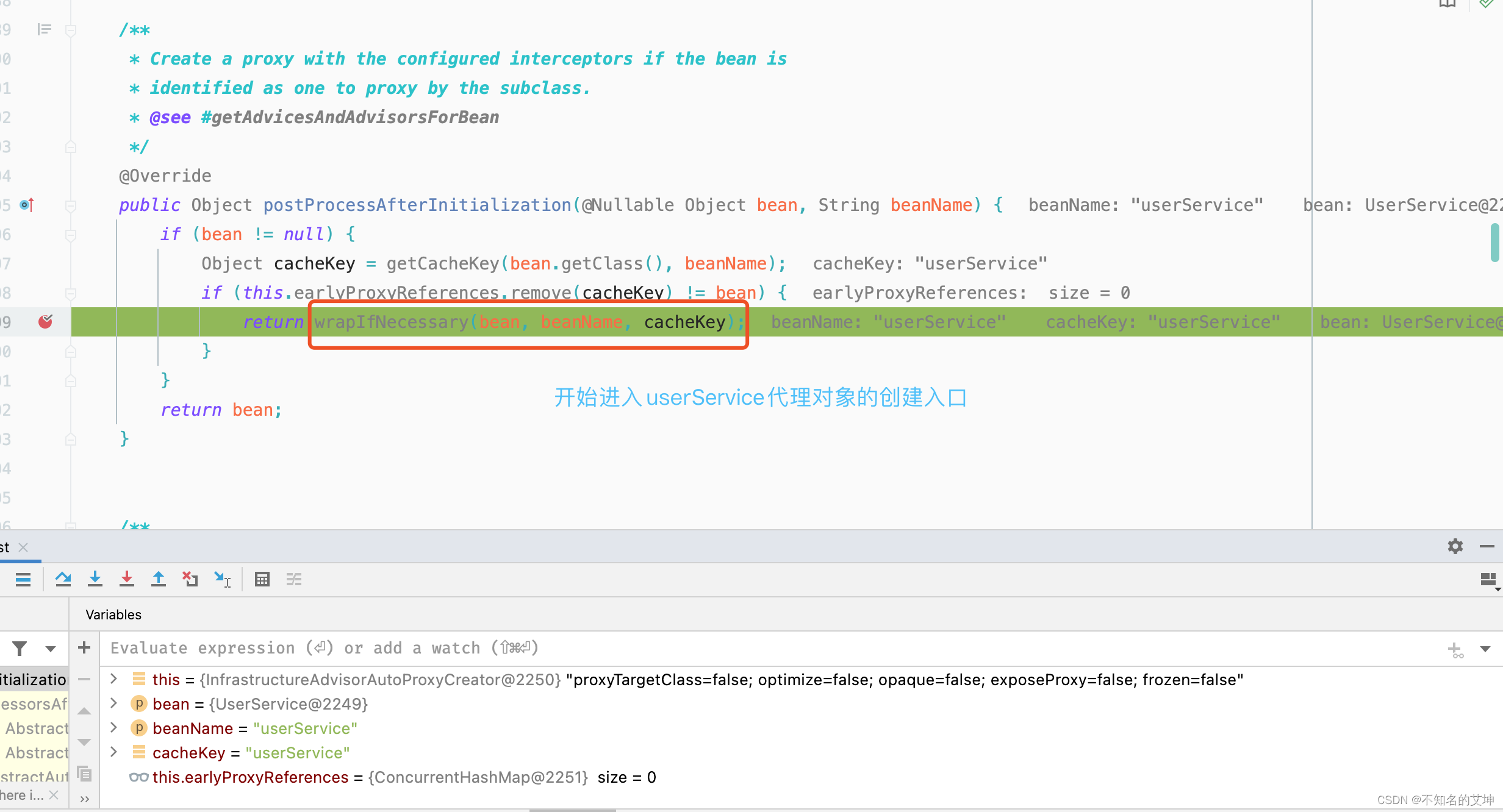Collapse earlyProxyReferences if-block fold marker
Screen dimensions: 1503x812
tap(71, 294)
